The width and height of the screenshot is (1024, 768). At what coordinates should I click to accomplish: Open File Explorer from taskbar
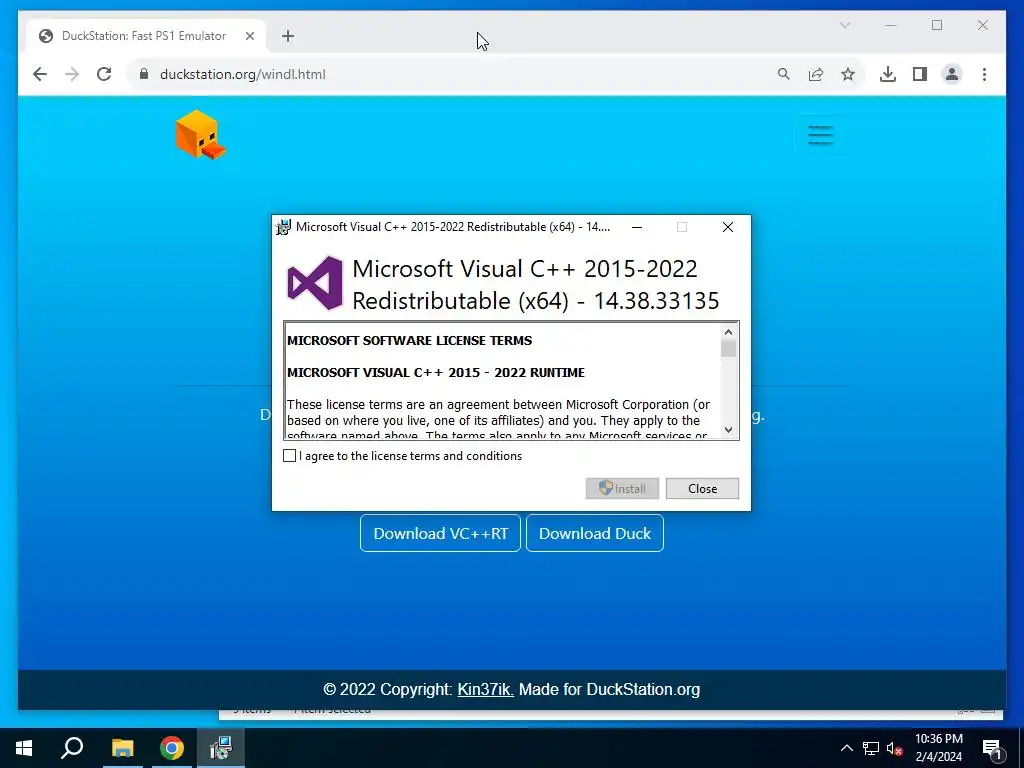click(122, 748)
